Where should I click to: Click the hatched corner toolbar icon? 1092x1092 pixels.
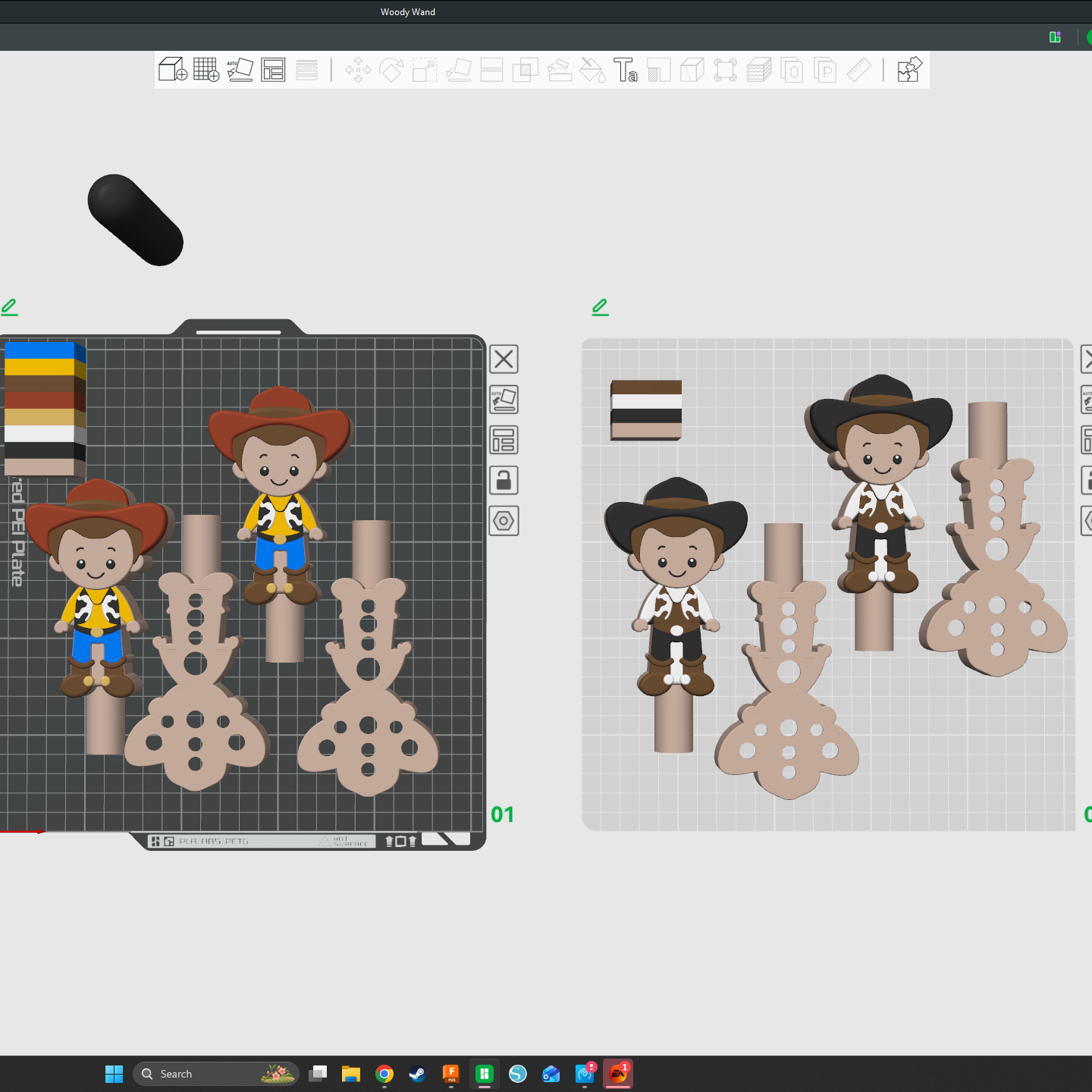pyautogui.click(x=659, y=71)
